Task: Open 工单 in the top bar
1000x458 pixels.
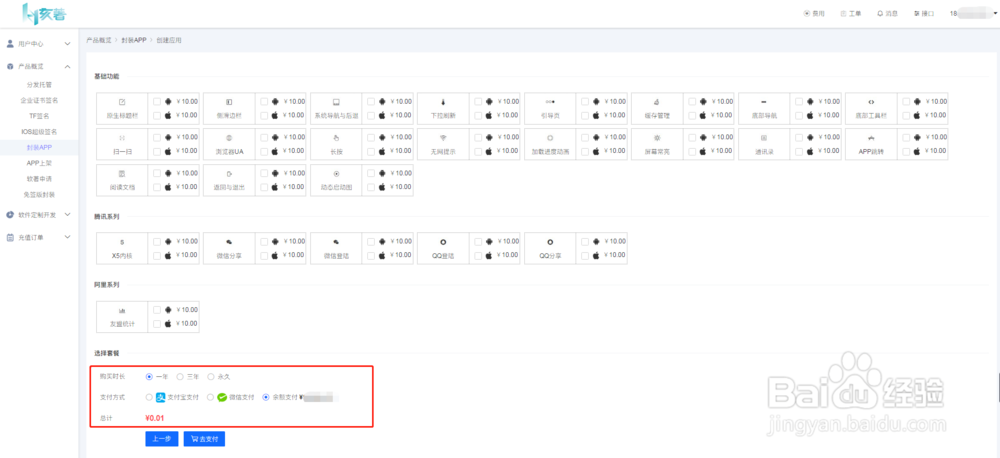Action: click(x=851, y=13)
